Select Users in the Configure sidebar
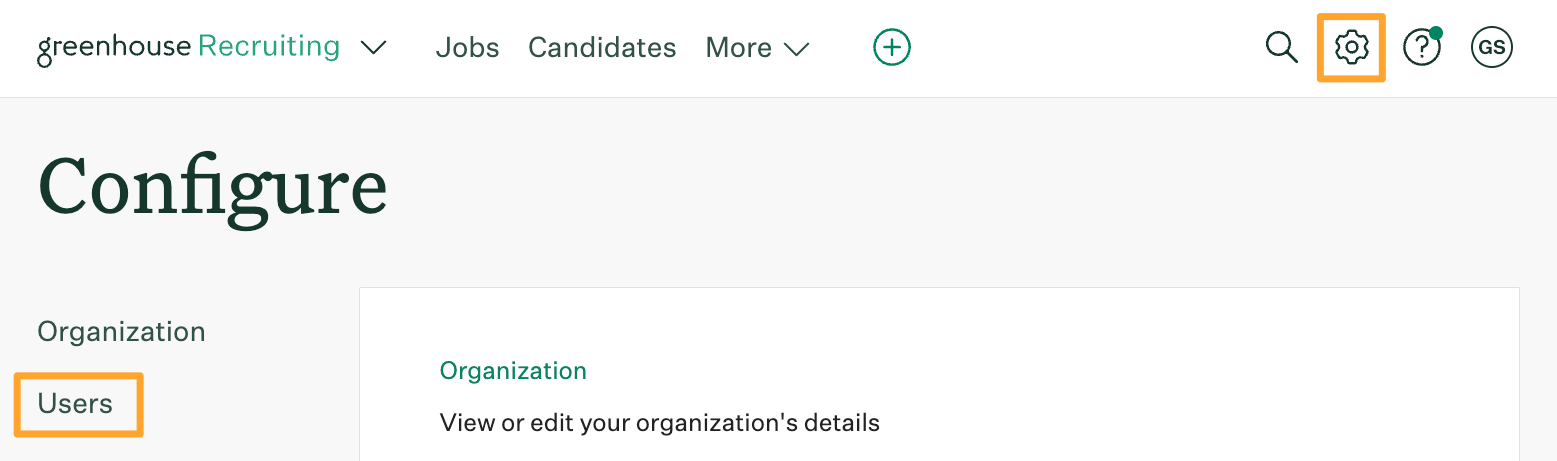1557x461 pixels. pyautogui.click(x=75, y=404)
